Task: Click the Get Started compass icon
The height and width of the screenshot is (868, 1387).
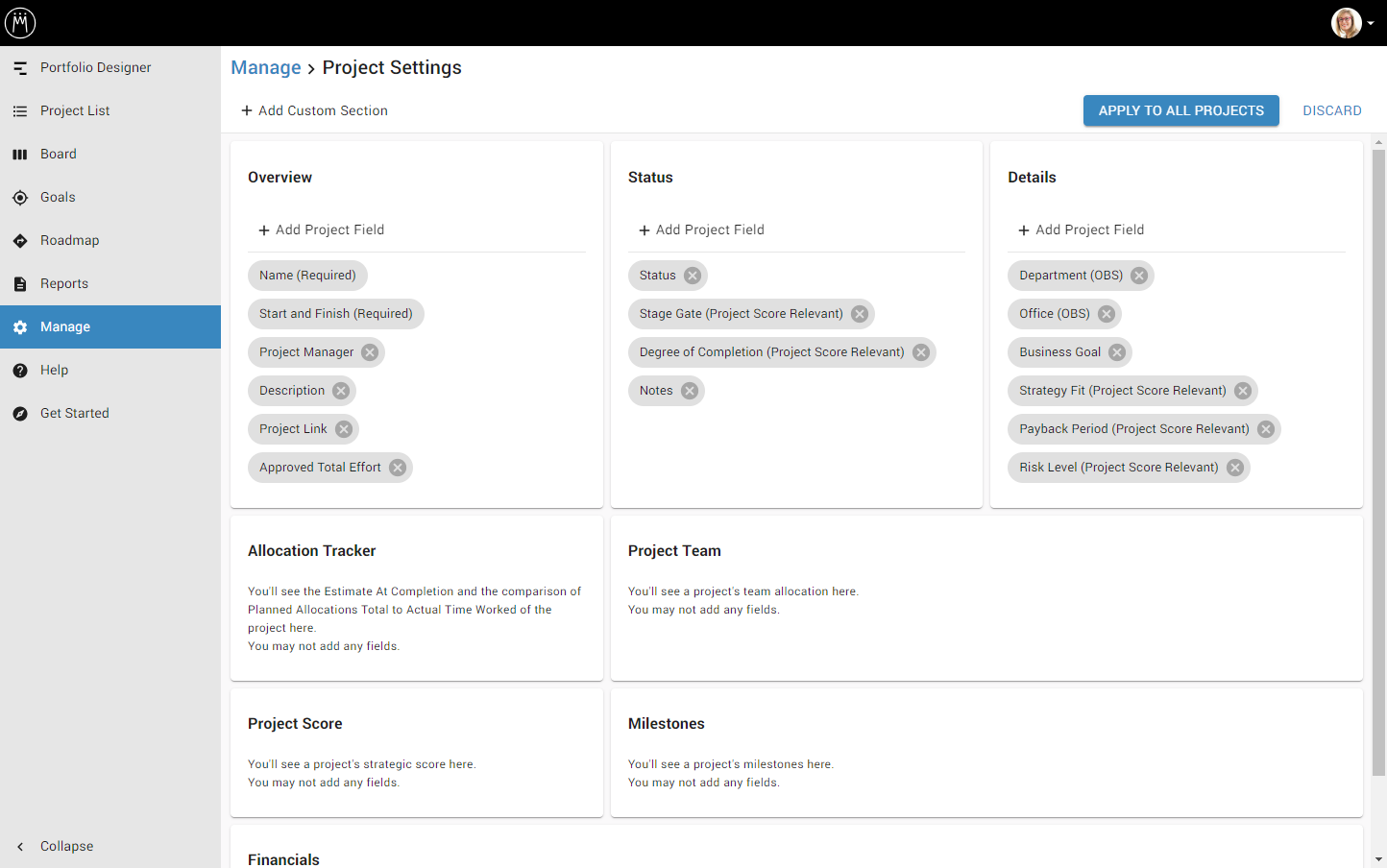Action: (20, 414)
